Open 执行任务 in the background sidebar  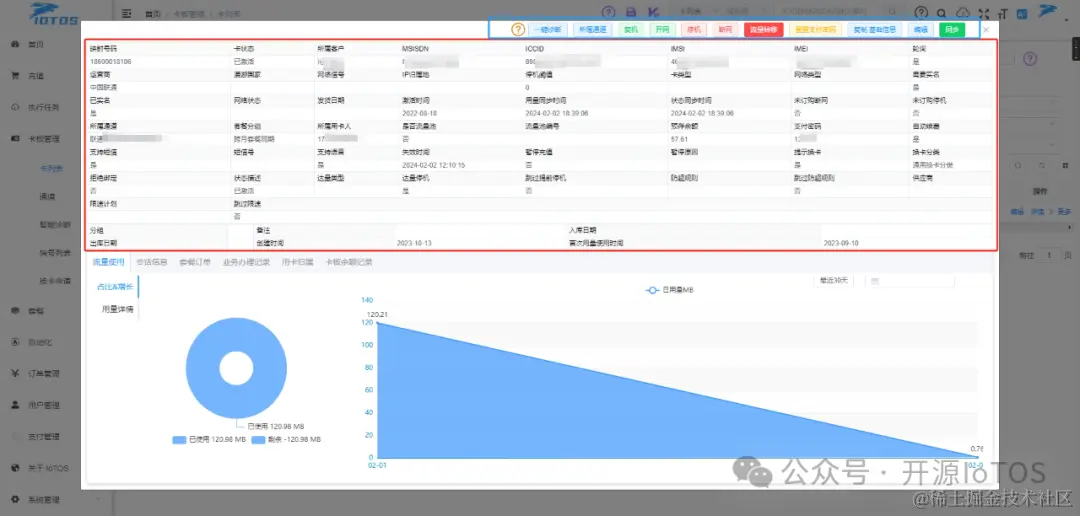[x=43, y=107]
